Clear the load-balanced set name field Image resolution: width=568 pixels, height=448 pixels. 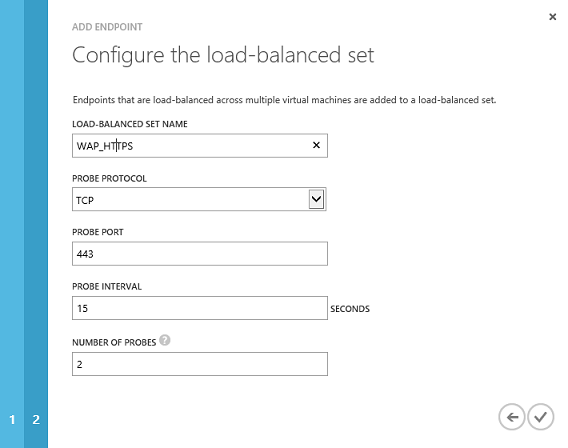coord(316,145)
